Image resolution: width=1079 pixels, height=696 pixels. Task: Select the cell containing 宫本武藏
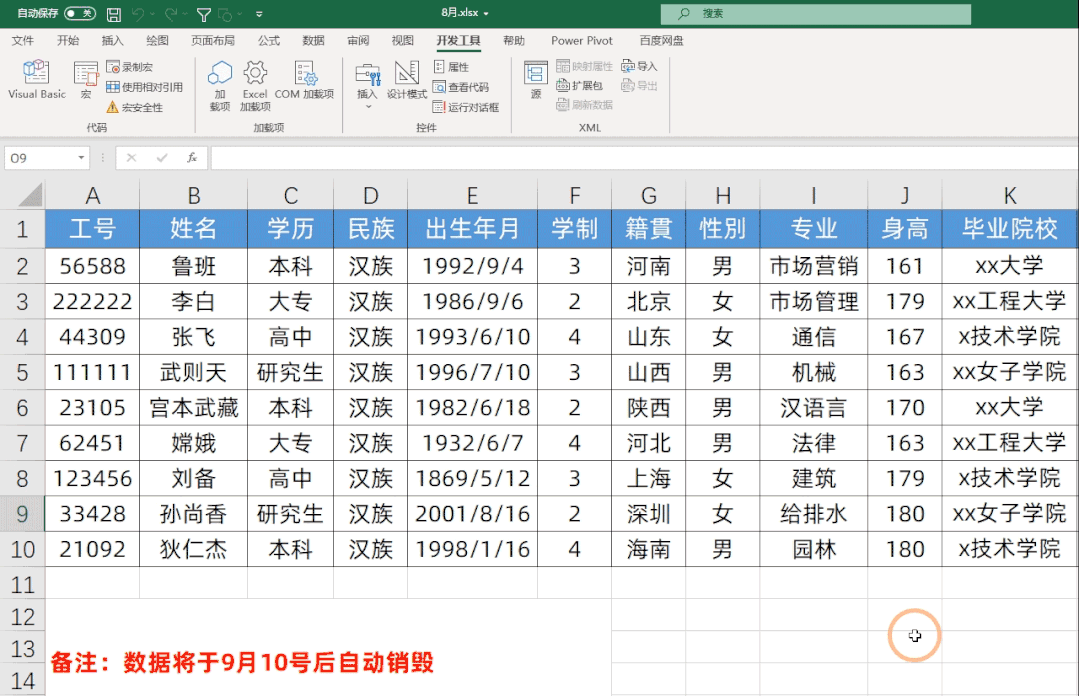193,408
